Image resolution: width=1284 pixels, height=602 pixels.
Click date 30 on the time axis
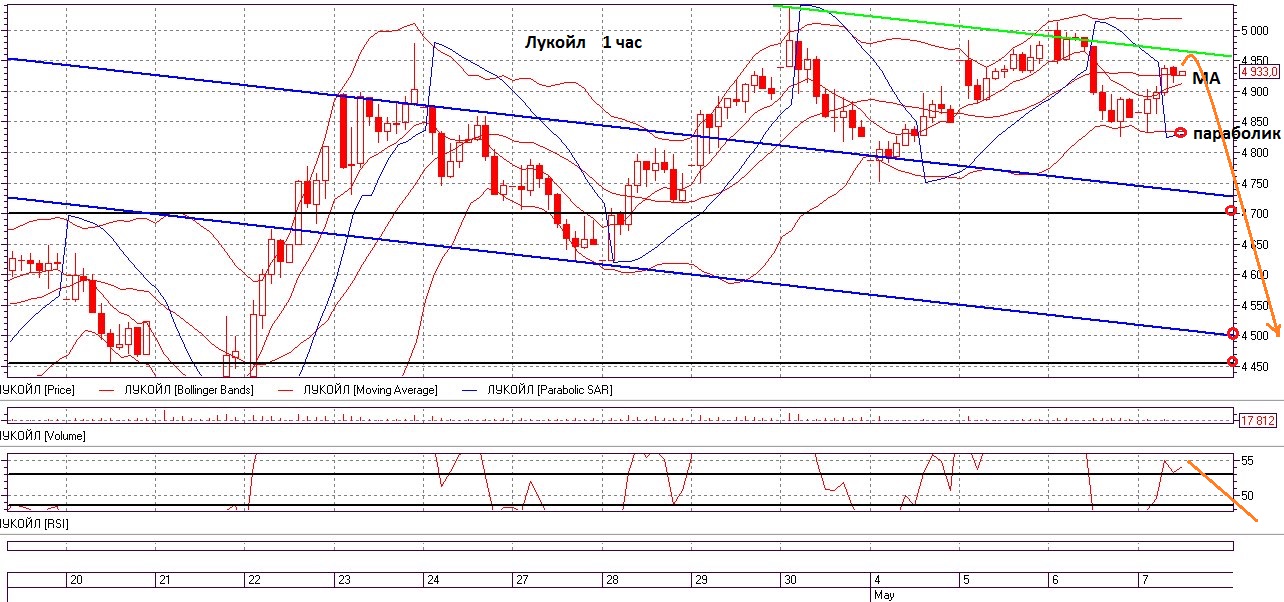pyautogui.click(x=789, y=580)
